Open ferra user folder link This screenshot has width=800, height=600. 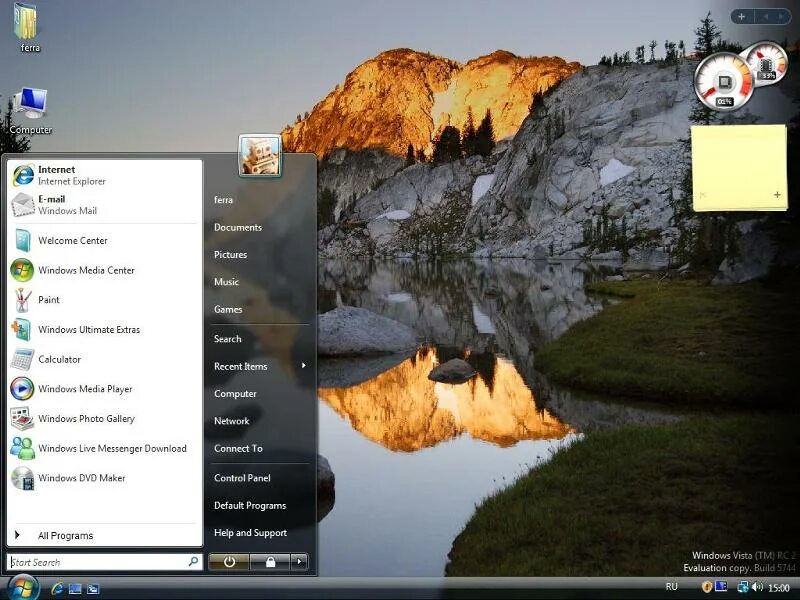click(x=223, y=200)
